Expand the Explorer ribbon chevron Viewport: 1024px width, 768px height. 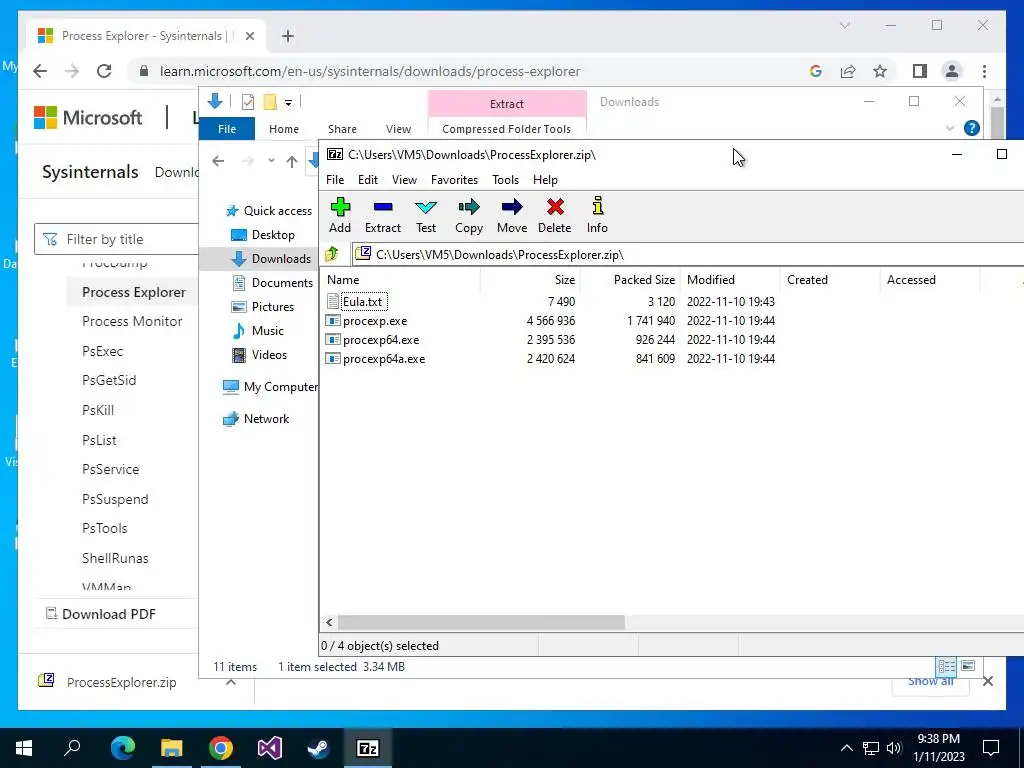[x=950, y=129]
